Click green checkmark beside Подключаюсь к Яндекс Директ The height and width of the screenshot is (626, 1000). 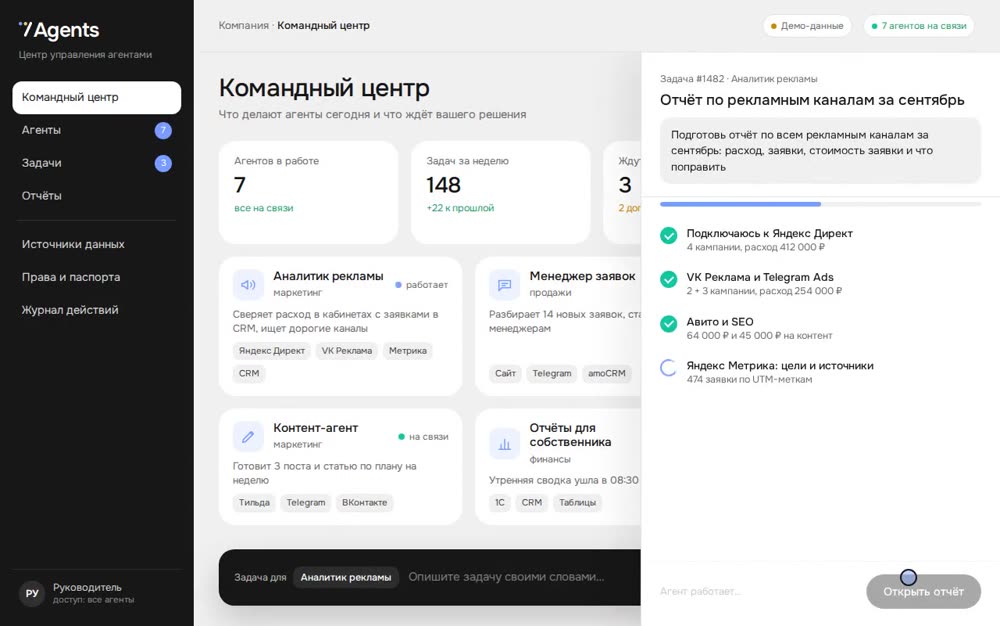tap(668, 235)
